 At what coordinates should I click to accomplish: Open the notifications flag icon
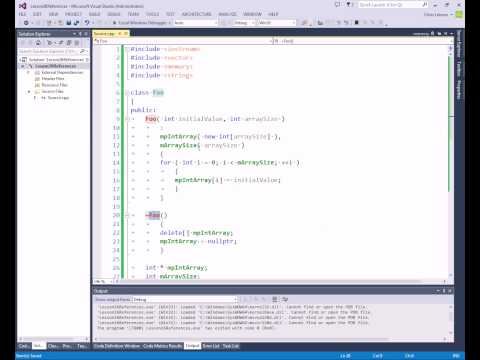pos(349,5)
